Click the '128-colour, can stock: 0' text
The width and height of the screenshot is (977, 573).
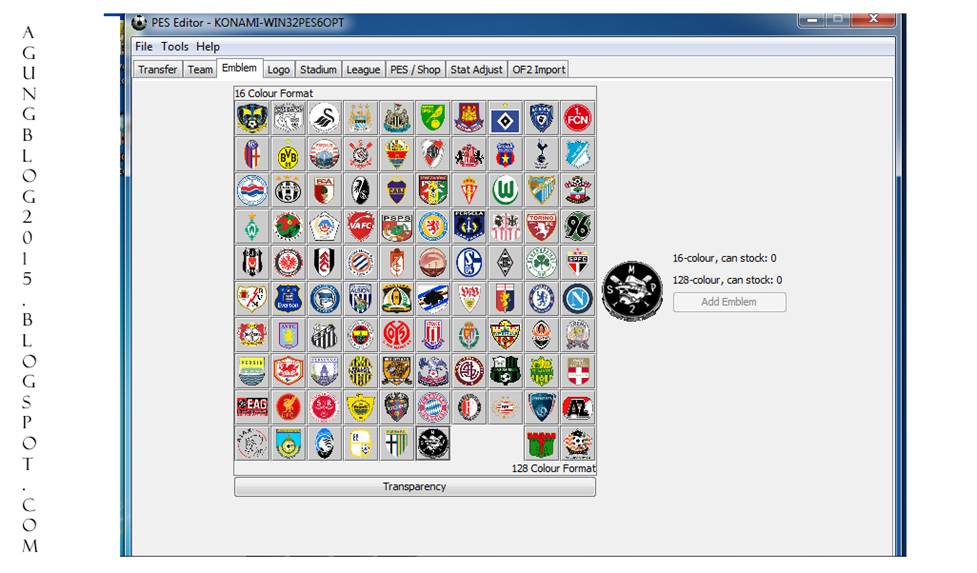pos(727,280)
